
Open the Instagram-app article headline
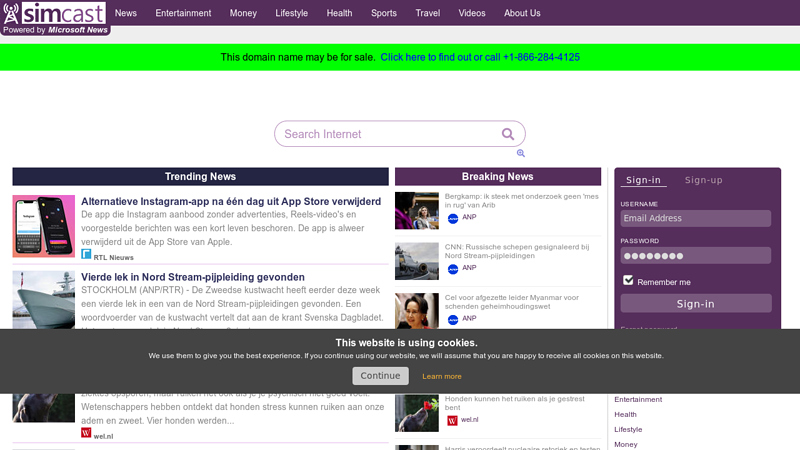(231, 202)
